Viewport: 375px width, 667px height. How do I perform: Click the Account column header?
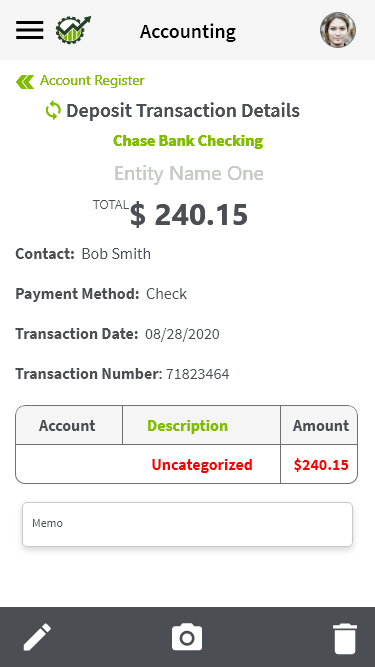tap(67, 426)
